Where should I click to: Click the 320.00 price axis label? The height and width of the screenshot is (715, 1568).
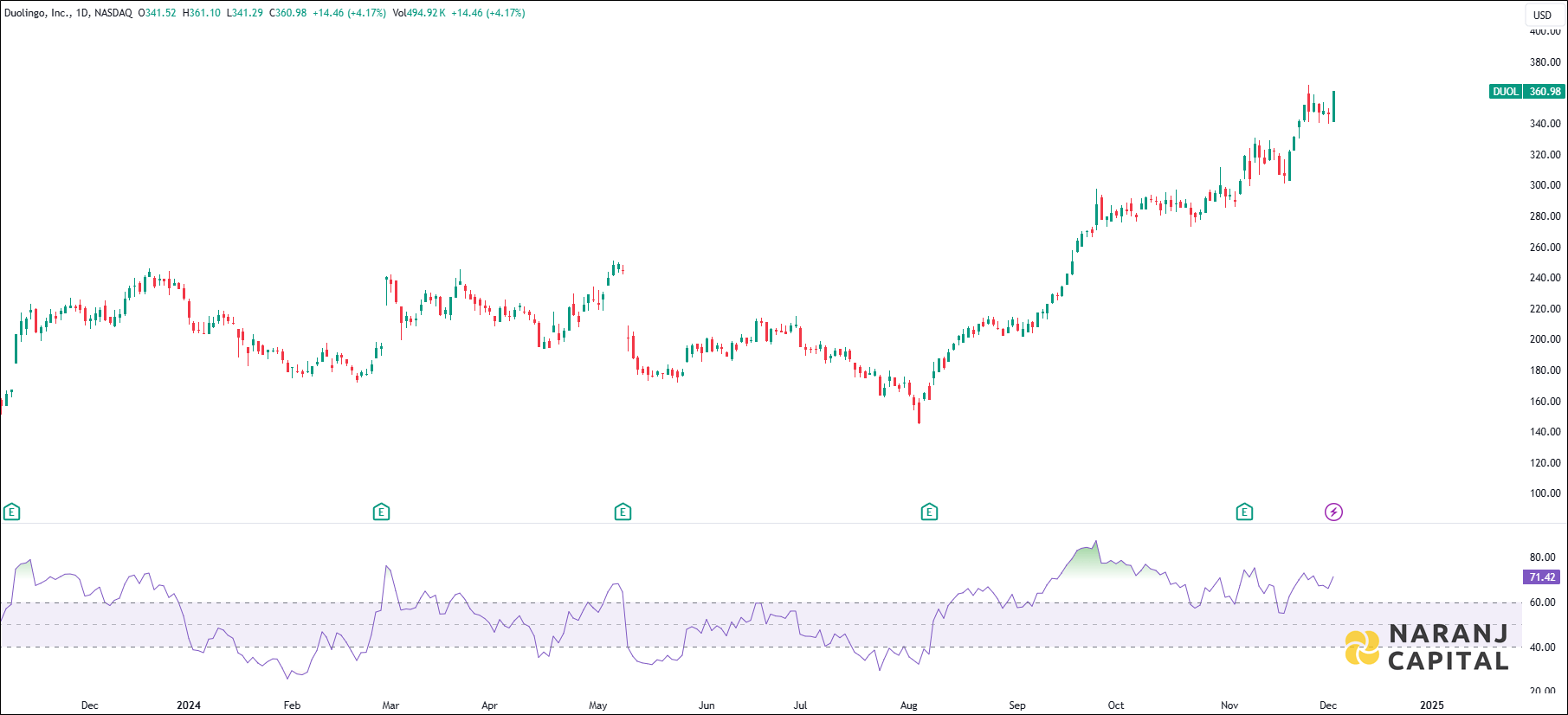tap(1545, 155)
